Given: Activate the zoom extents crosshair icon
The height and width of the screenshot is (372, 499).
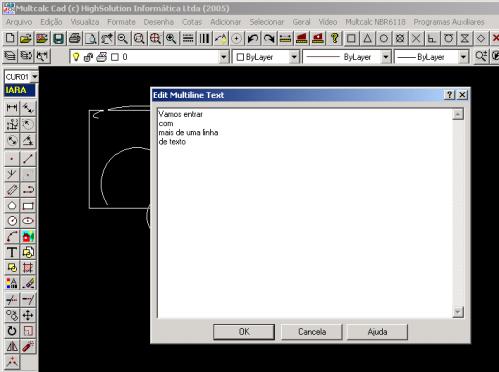Looking at the screenshot, I should (155, 39).
